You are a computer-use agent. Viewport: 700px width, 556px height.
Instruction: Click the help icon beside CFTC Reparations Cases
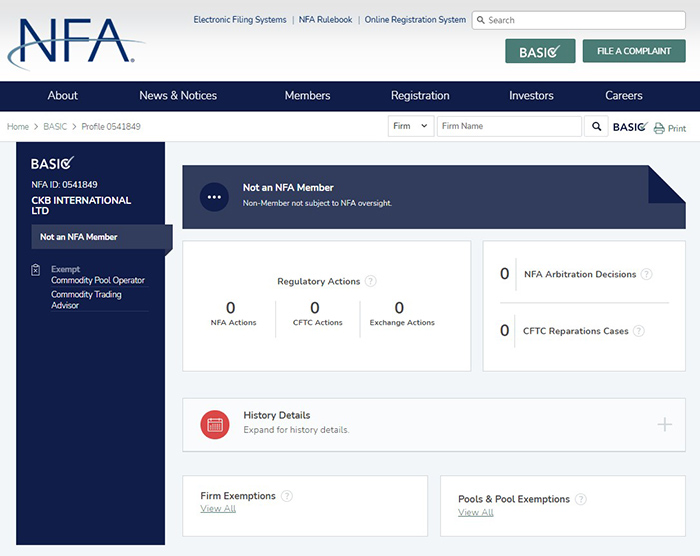pos(638,331)
